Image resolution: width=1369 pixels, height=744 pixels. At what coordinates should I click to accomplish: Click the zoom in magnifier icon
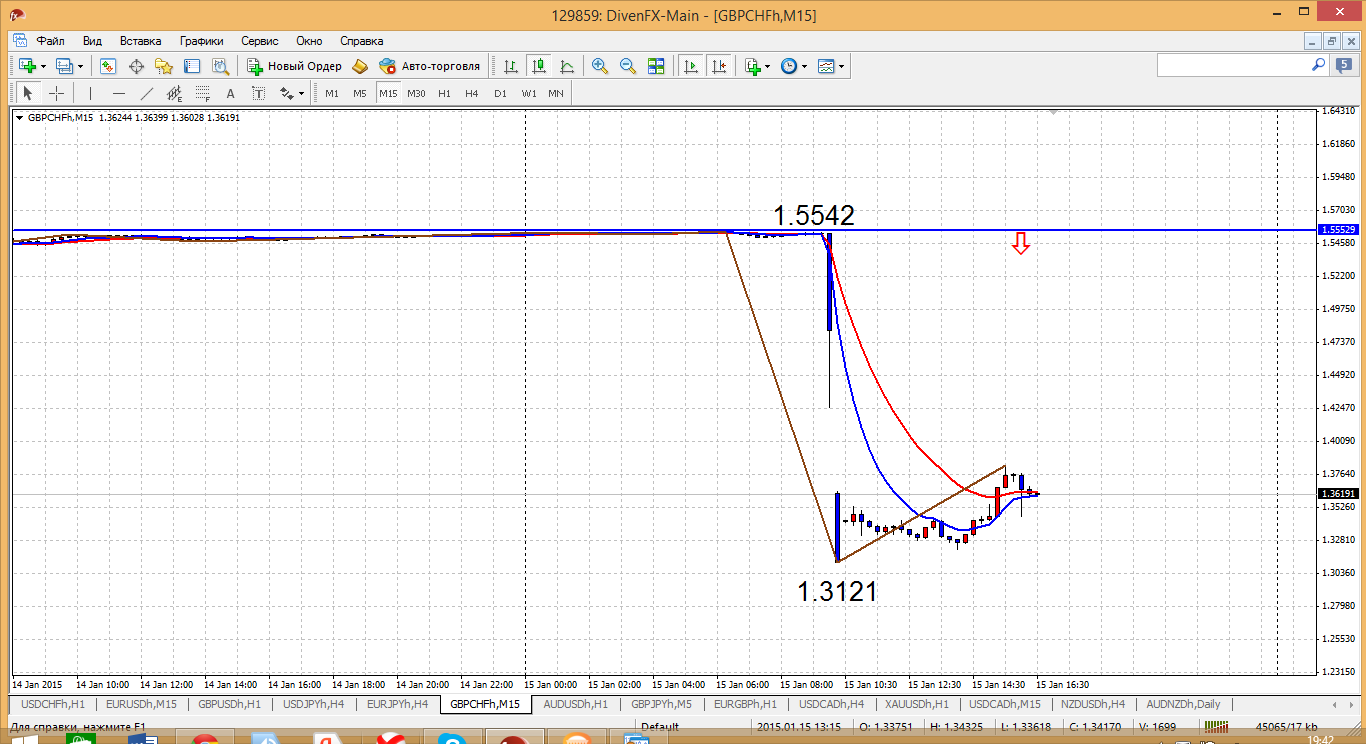pyautogui.click(x=600, y=66)
